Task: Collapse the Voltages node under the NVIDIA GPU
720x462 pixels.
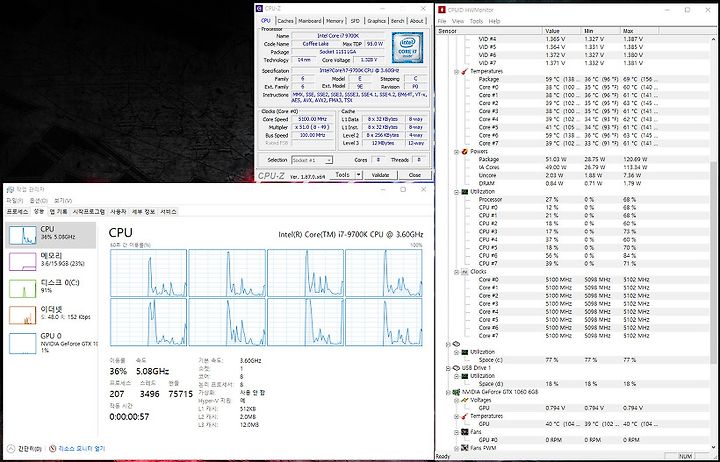Action: click(x=456, y=400)
